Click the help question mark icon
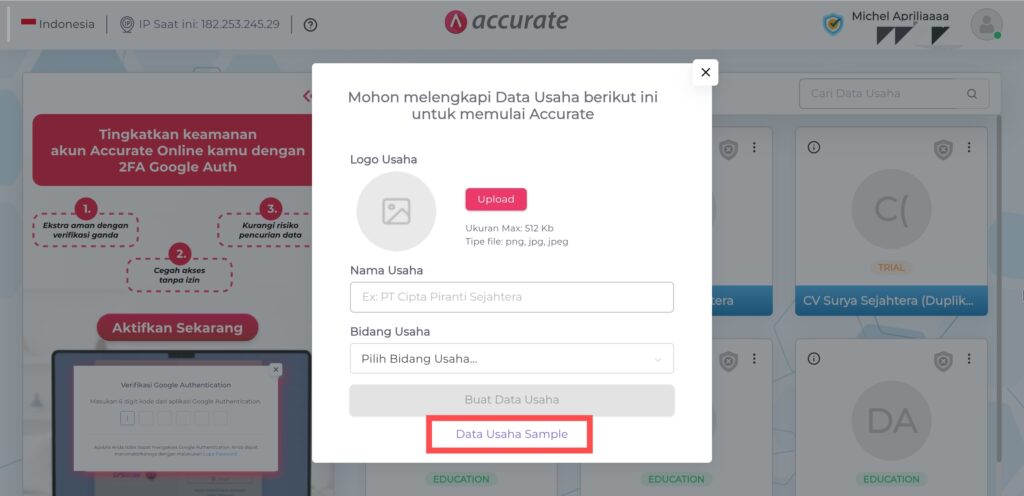The image size is (1024, 496). [x=311, y=25]
